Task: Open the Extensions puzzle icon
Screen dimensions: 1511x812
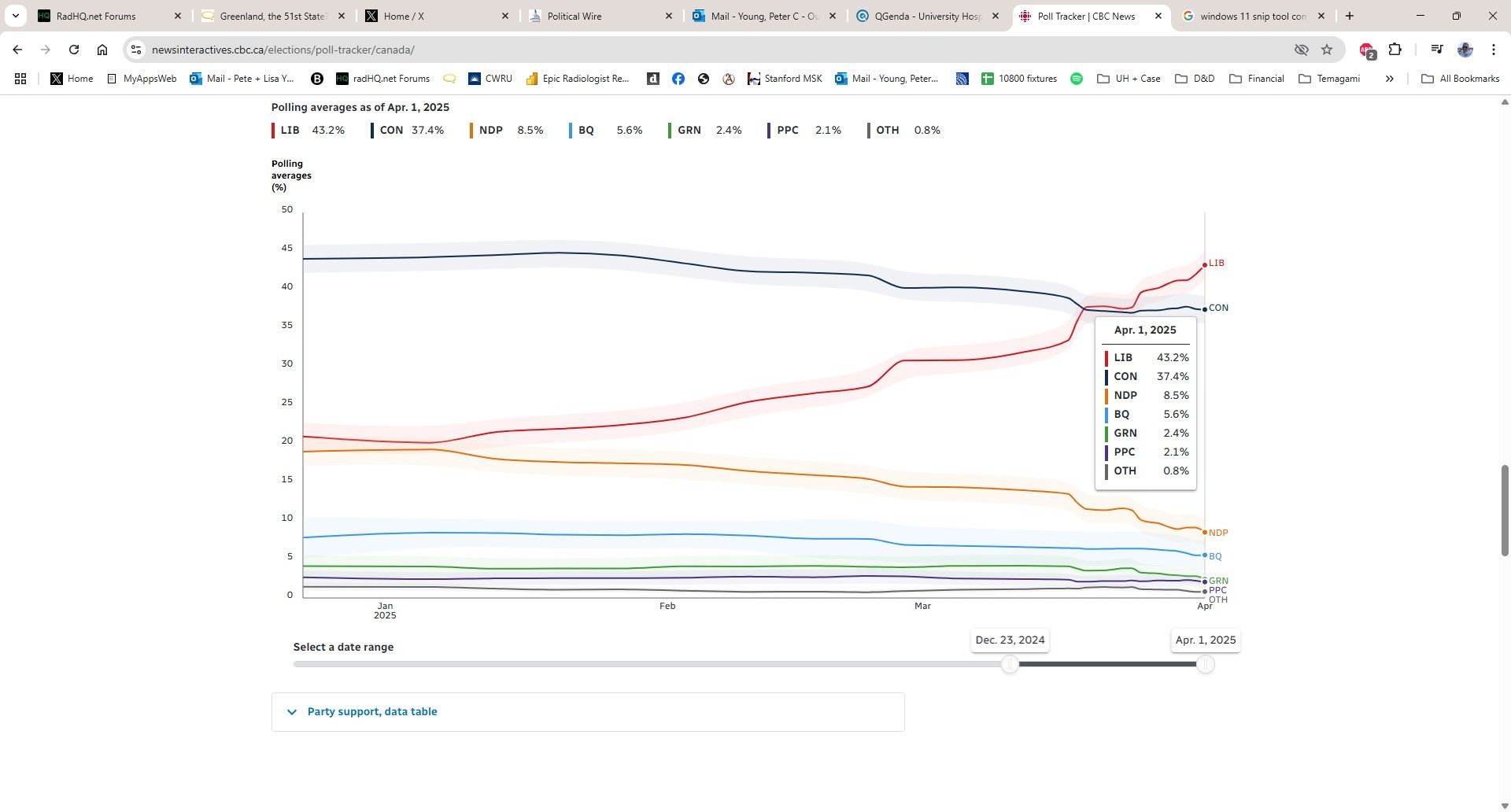Action: tap(1395, 50)
